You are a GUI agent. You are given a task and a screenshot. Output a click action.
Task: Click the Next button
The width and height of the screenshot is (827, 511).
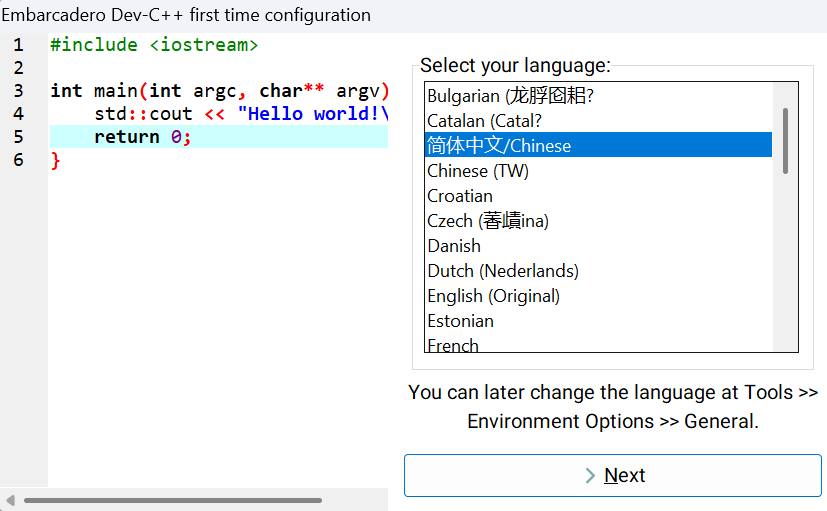tap(612, 475)
